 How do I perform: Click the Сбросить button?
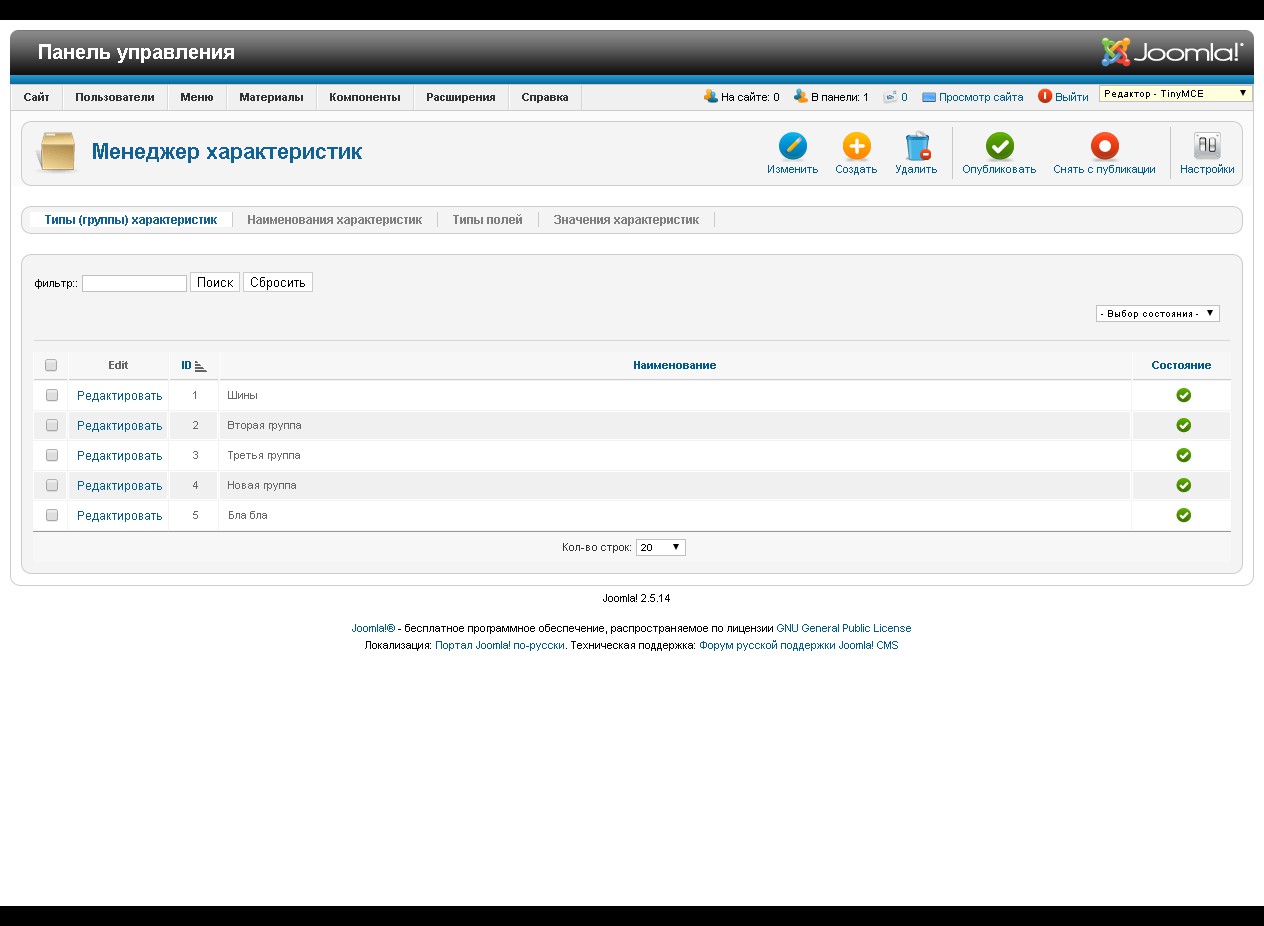click(278, 283)
